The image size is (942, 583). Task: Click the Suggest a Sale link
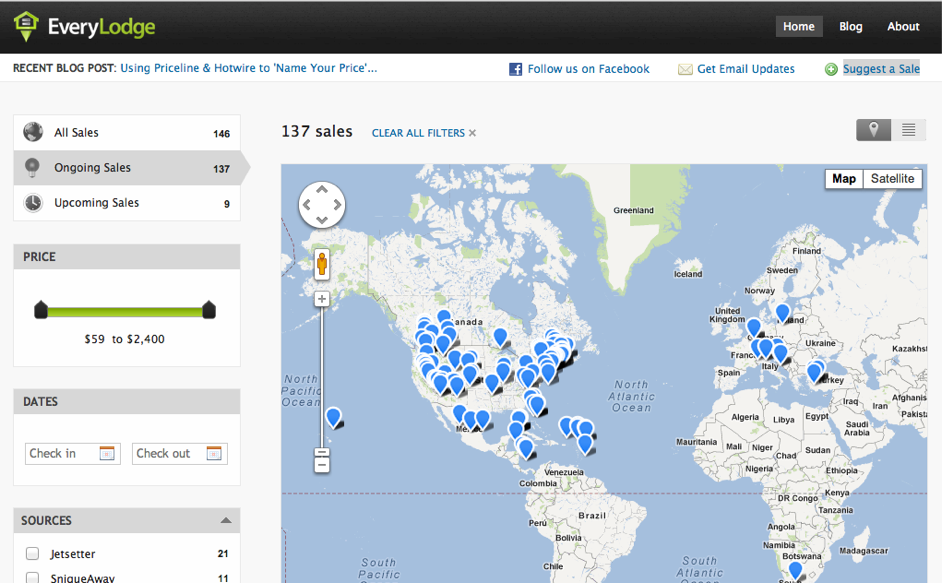[x=880, y=69]
